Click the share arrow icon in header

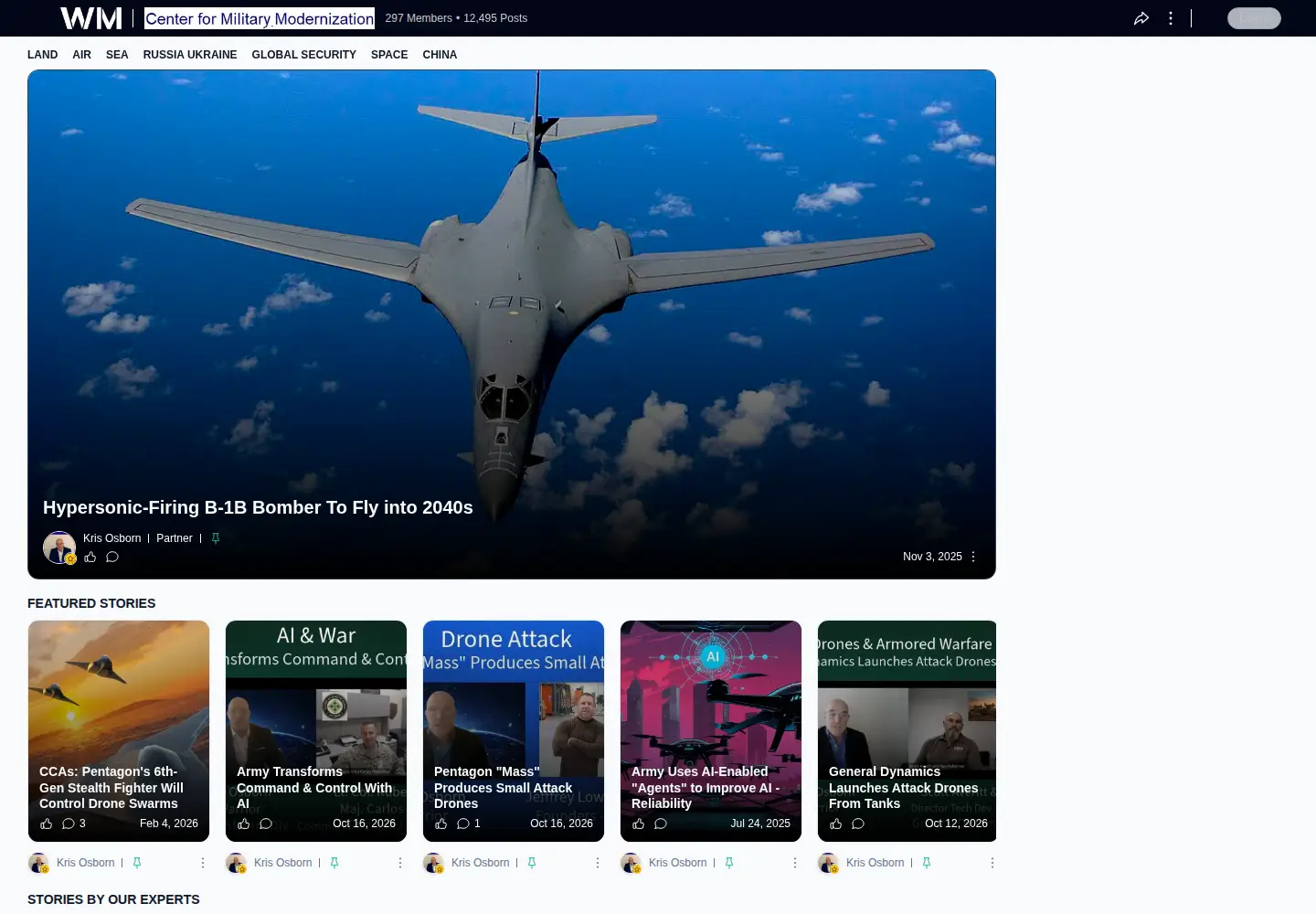1141,18
